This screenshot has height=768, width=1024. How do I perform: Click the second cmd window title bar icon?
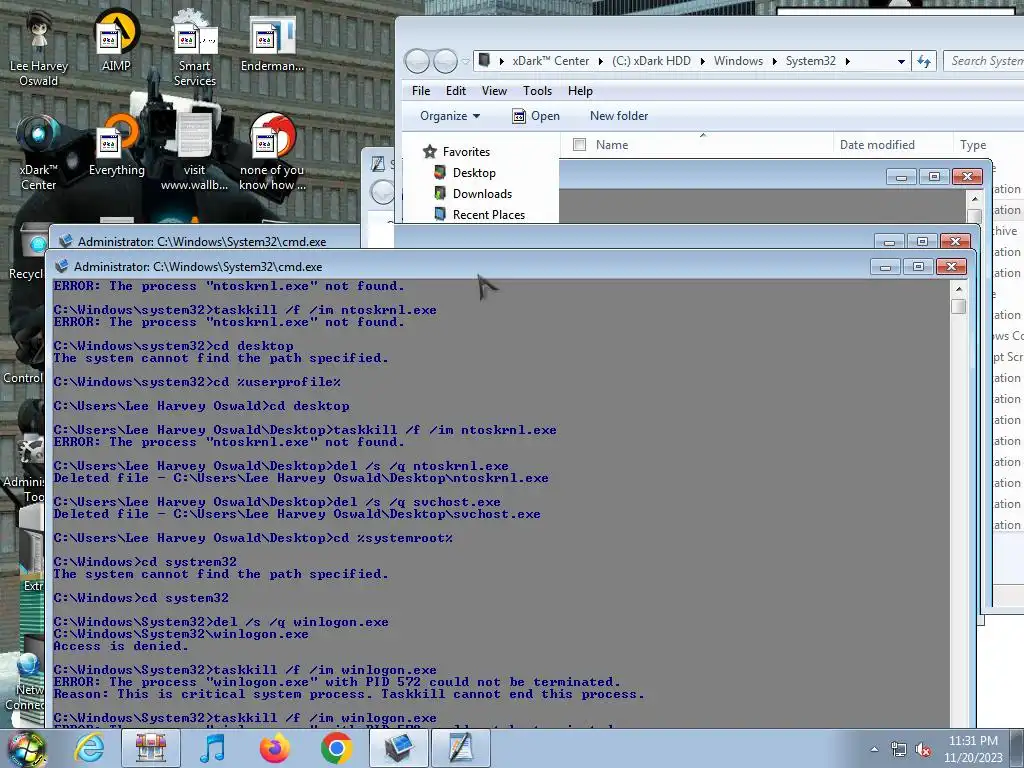[x=66, y=242]
